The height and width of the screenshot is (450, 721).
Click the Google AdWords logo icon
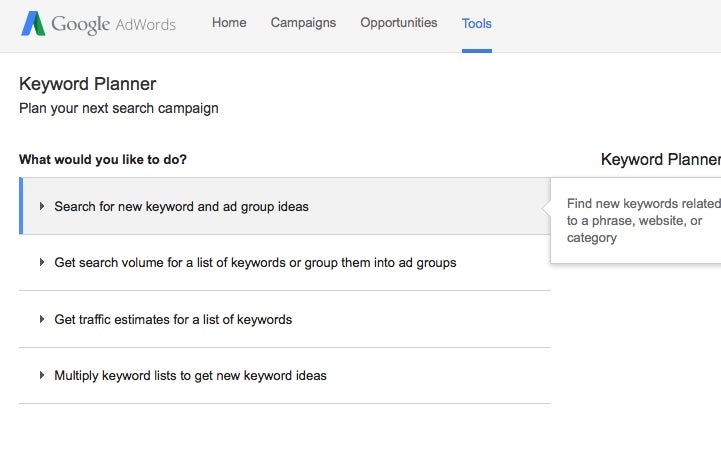(33, 23)
